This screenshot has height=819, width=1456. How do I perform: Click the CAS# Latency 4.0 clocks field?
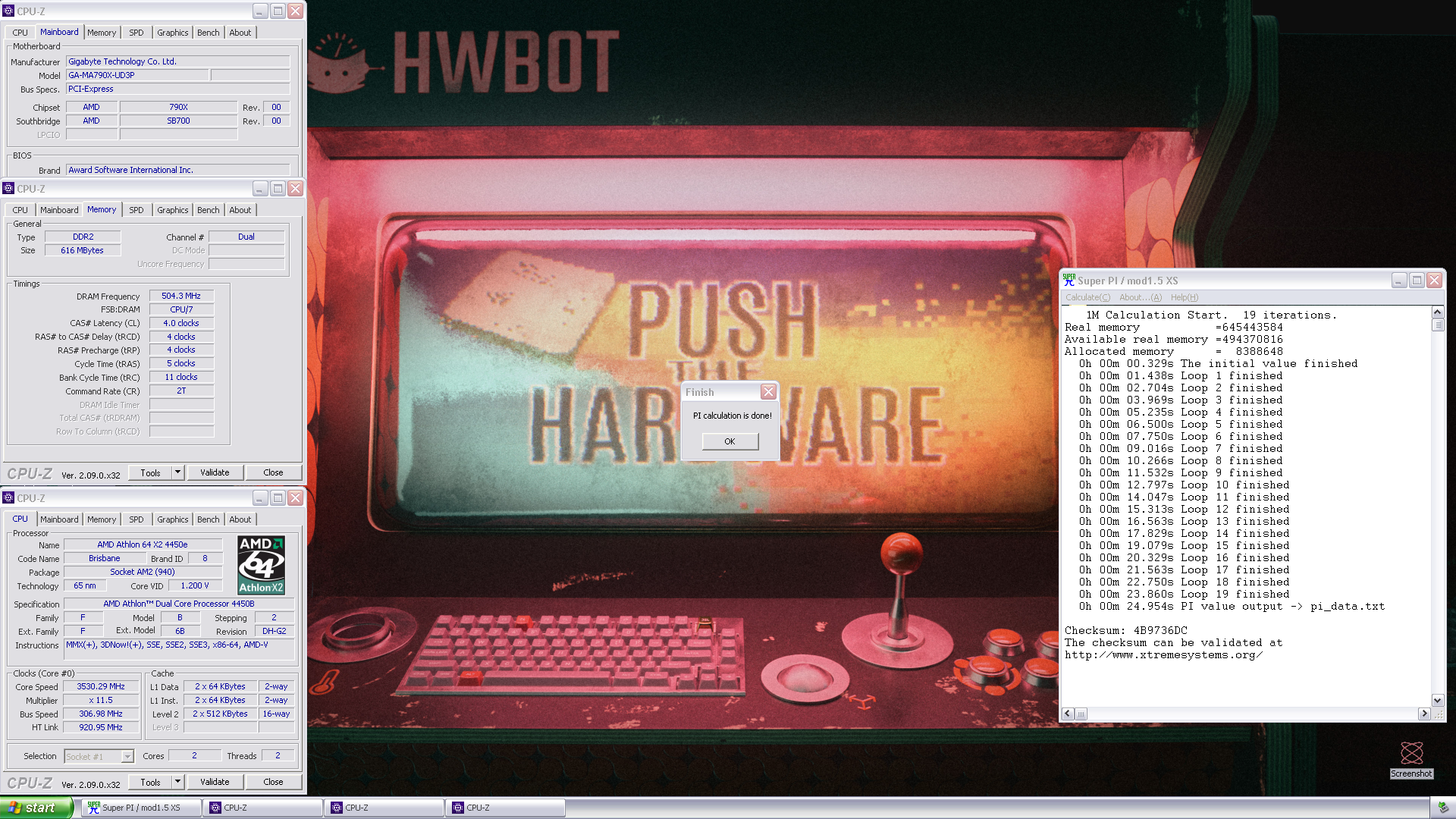[181, 323]
